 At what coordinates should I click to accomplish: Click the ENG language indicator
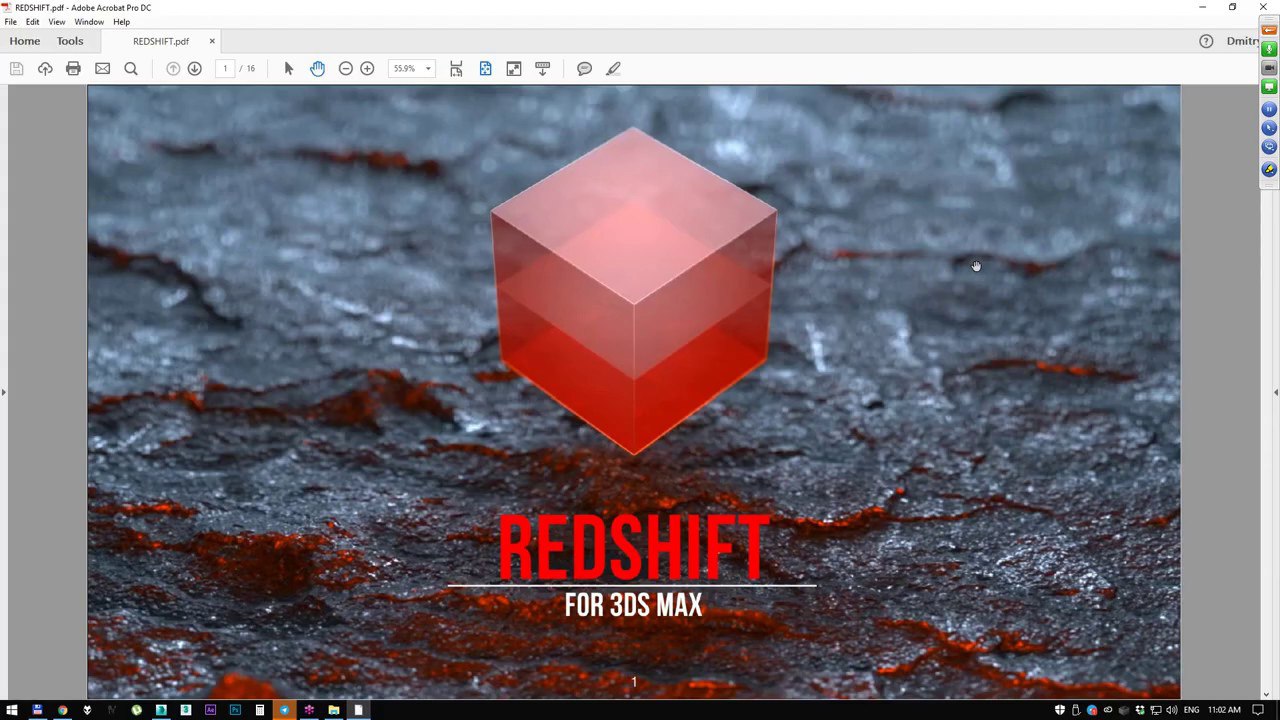(1191, 710)
